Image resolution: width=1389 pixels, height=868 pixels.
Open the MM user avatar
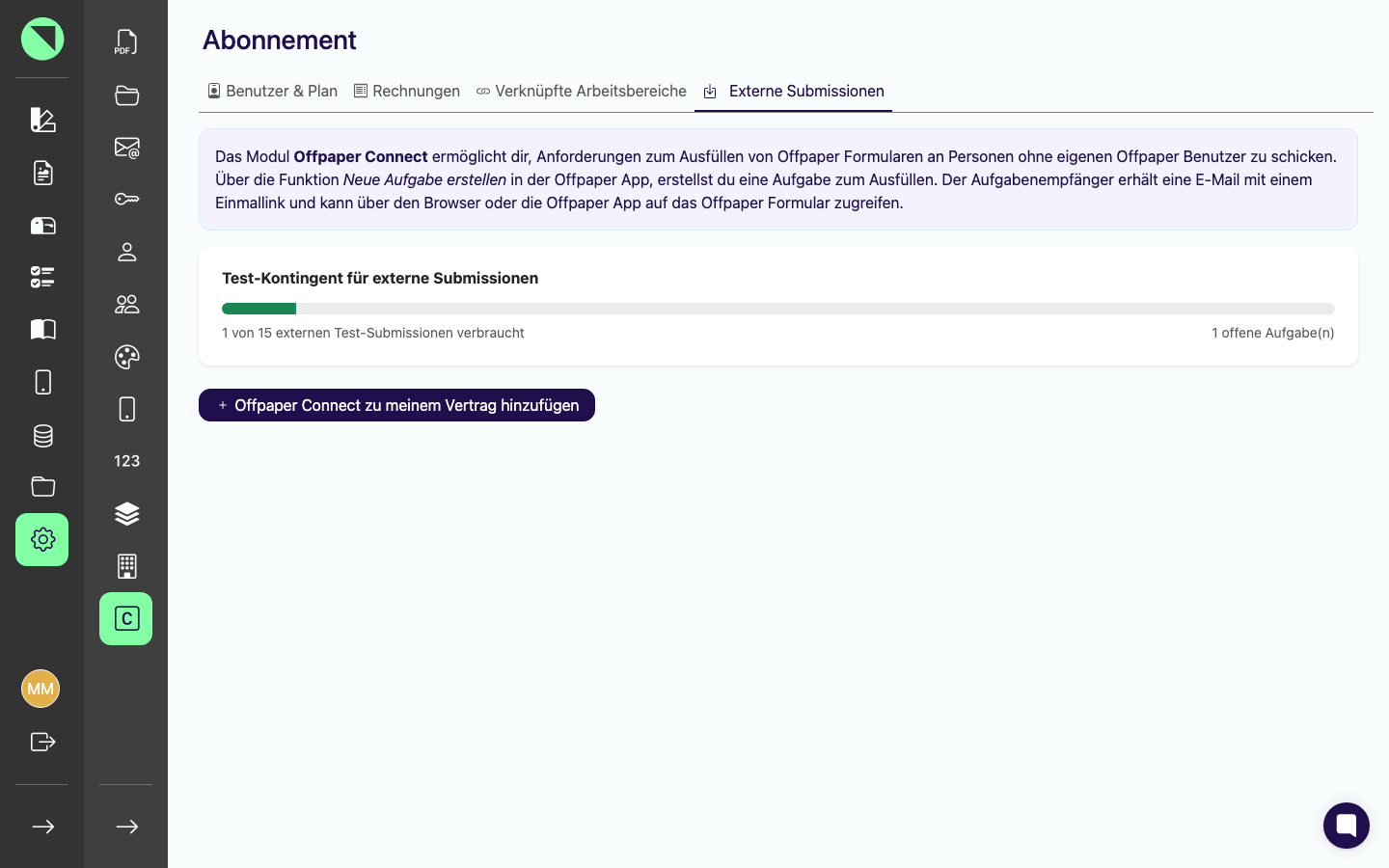click(41, 689)
